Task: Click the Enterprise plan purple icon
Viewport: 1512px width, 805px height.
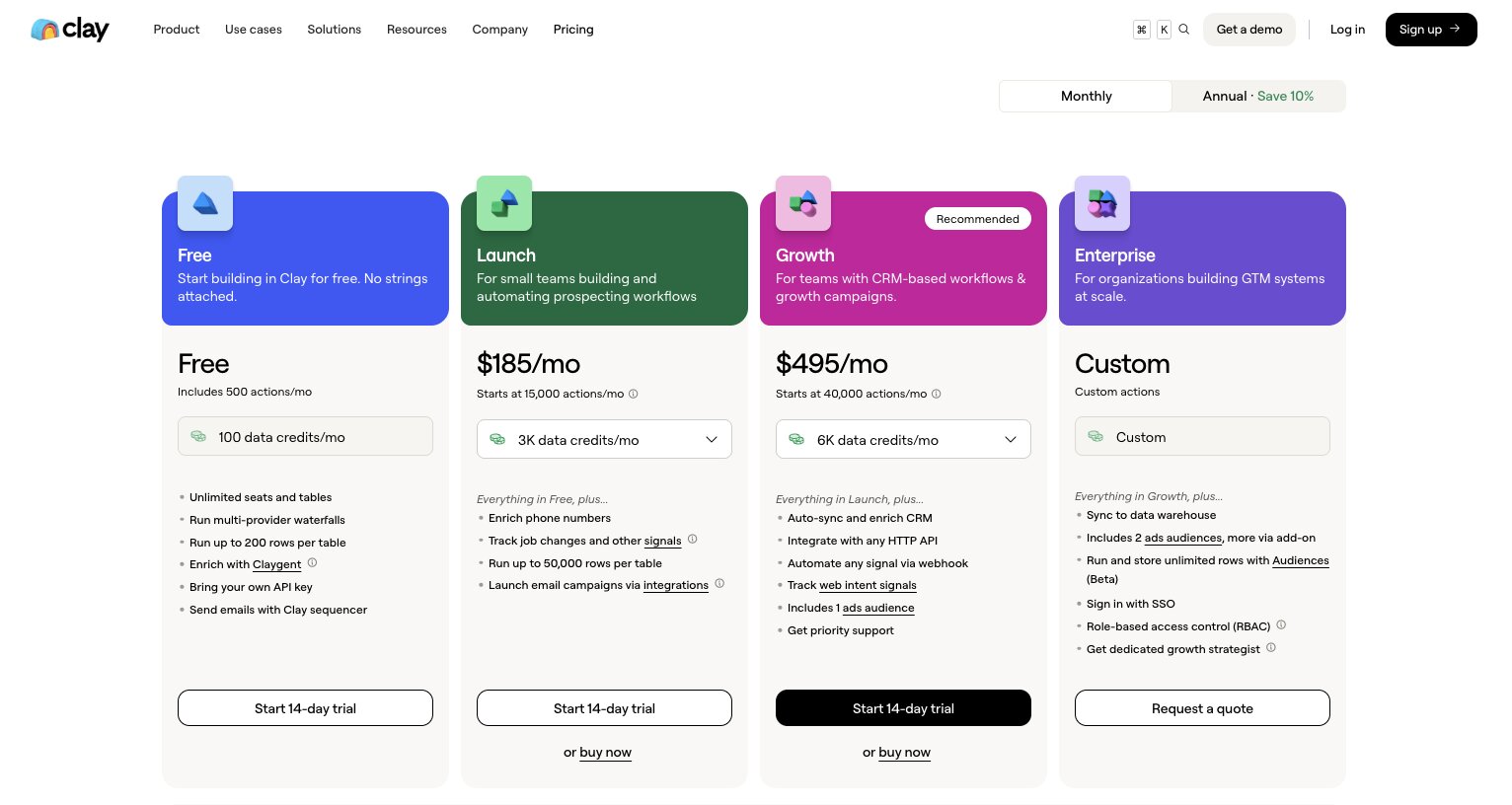Action: click(1102, 202)
